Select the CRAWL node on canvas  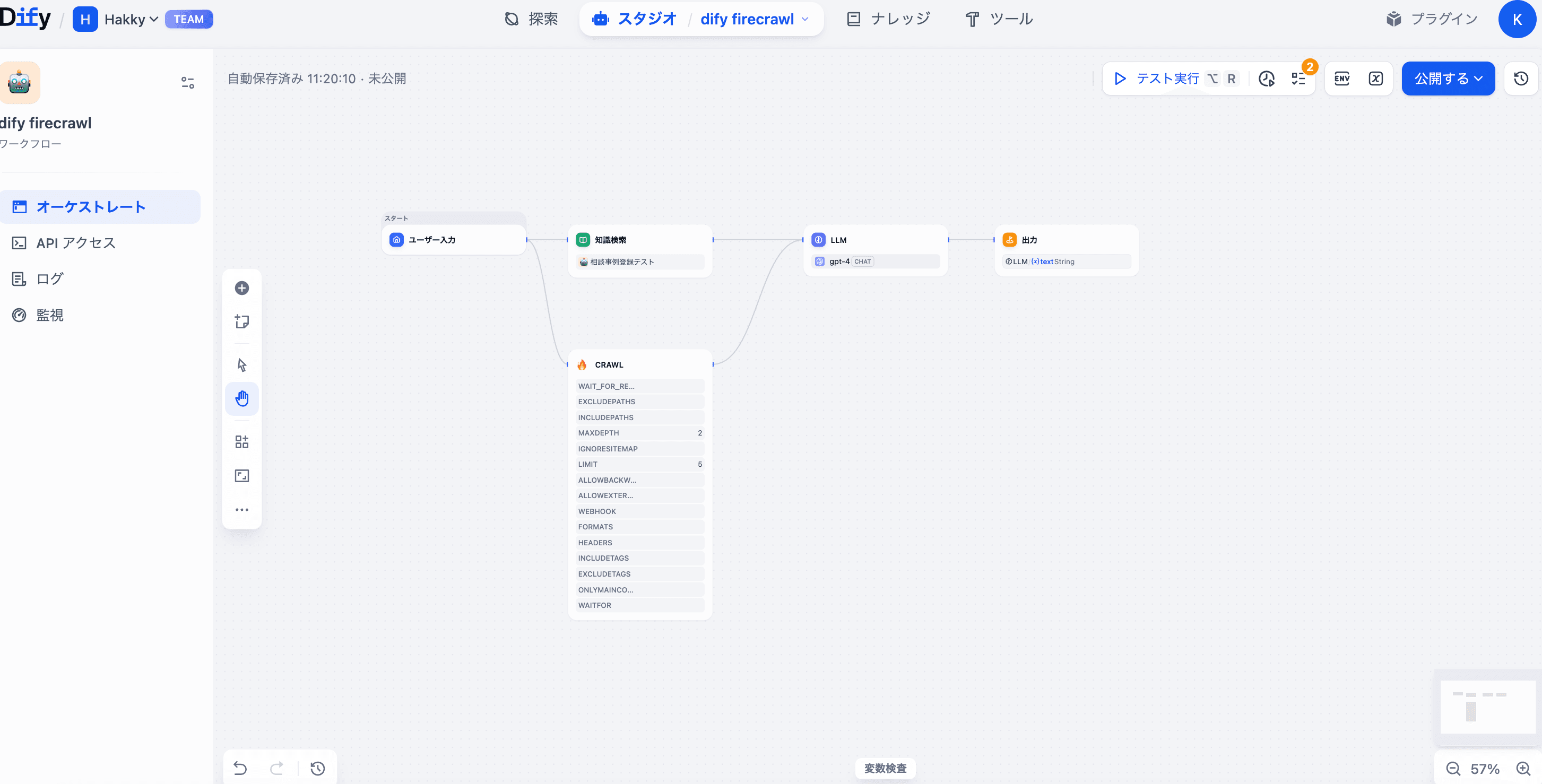point(608,364)
